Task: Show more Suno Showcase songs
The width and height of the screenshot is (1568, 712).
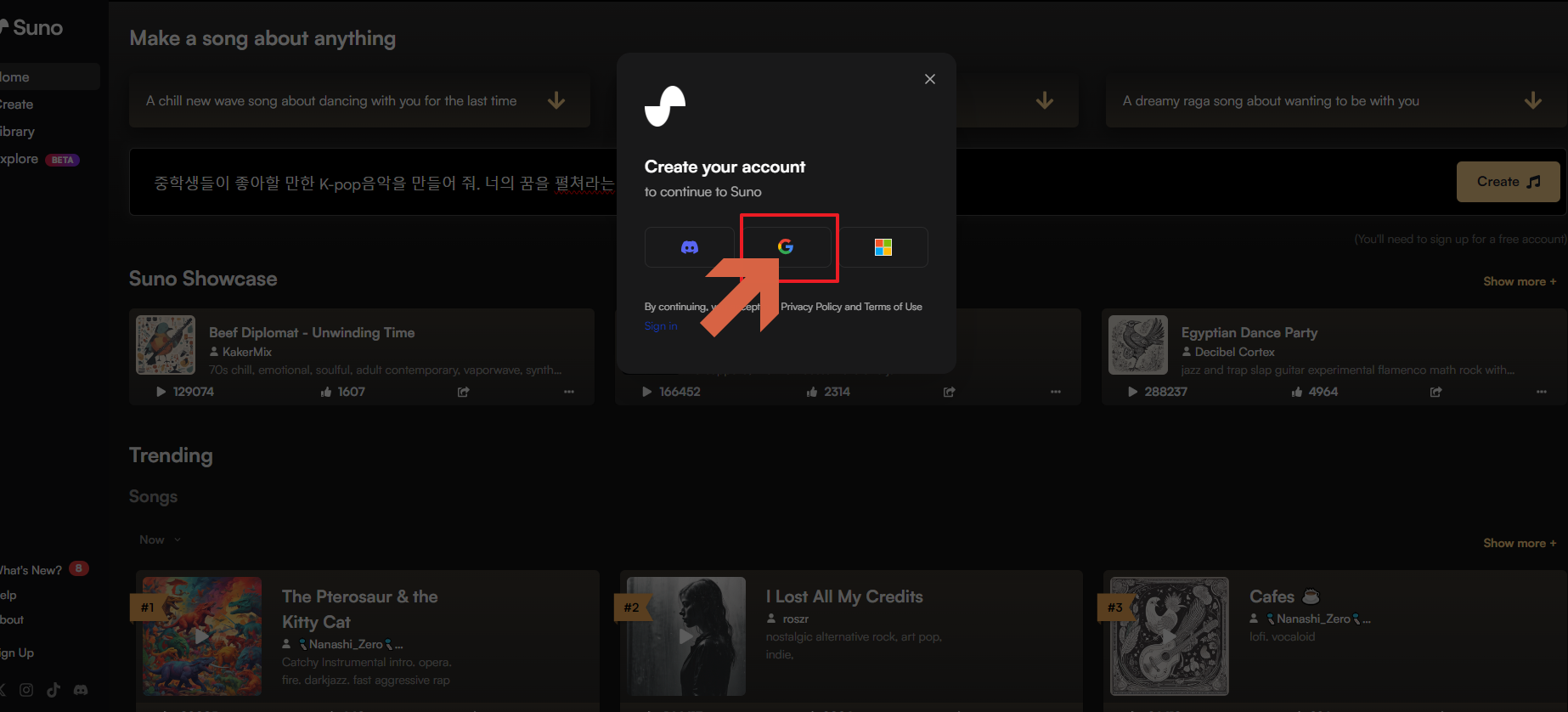Action: [1520, 281]
